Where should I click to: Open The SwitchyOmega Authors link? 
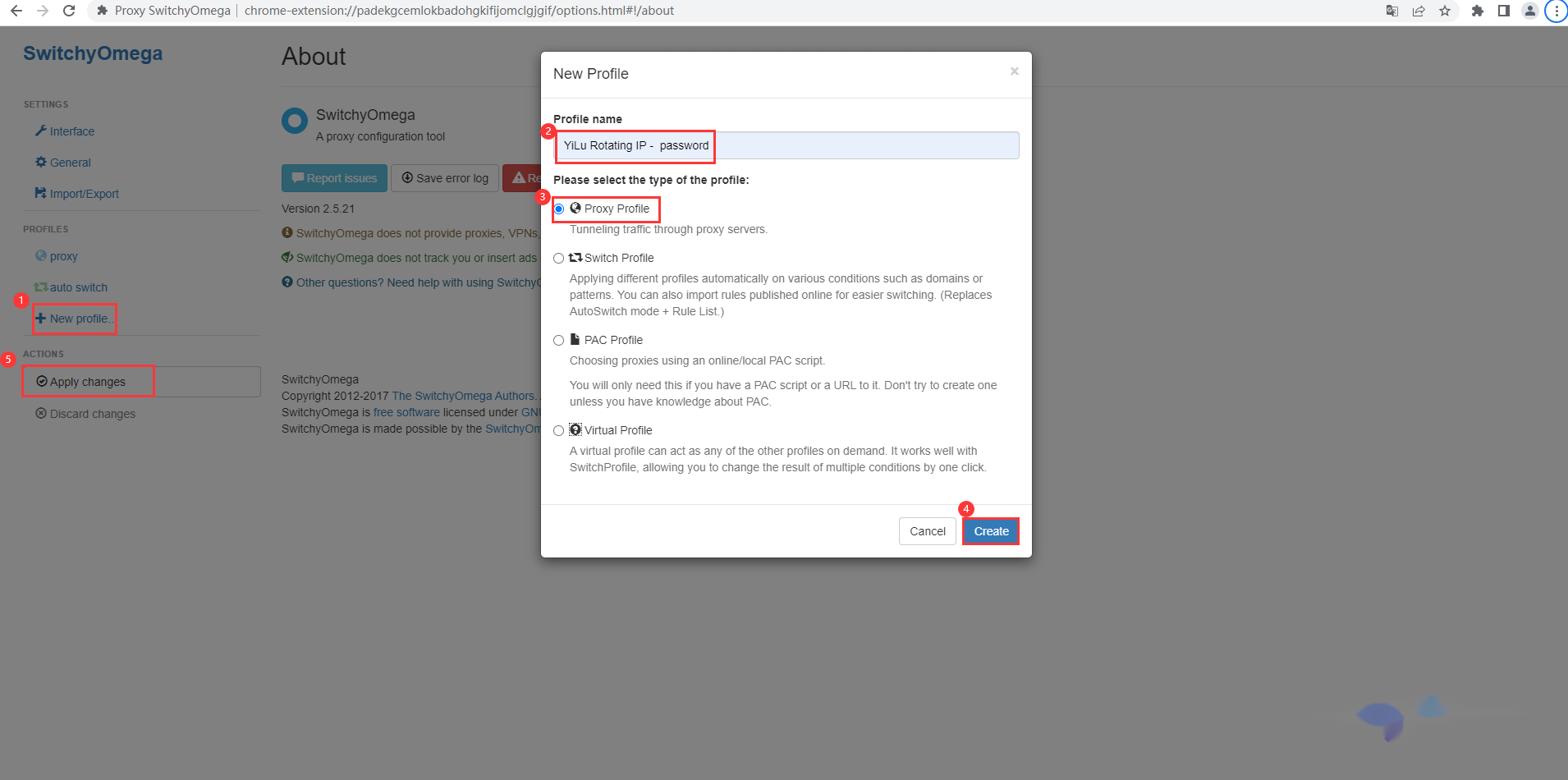coord(463,396)
